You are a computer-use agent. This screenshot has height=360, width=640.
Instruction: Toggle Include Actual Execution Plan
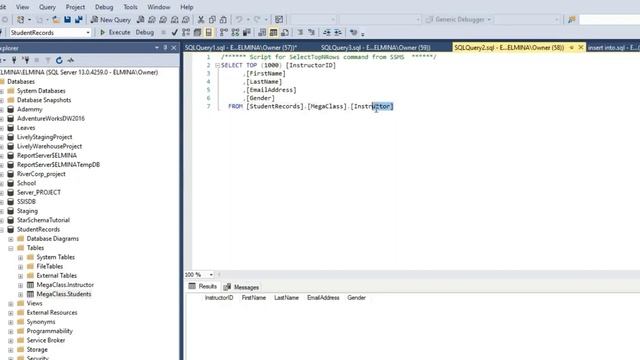pyautogui.click(x=224, y=32)
